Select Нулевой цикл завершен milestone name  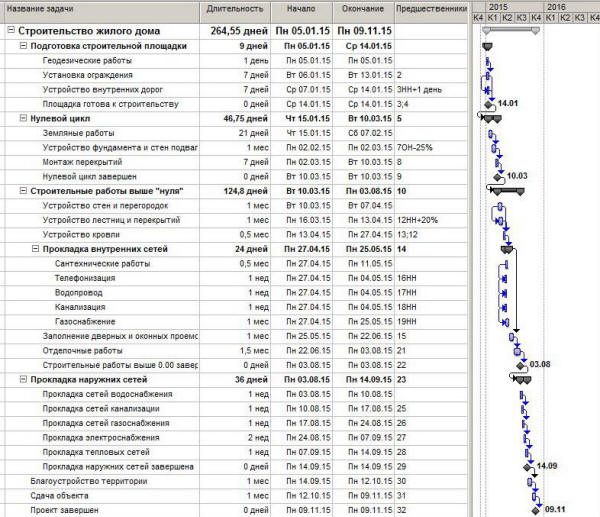coord(89,177)
